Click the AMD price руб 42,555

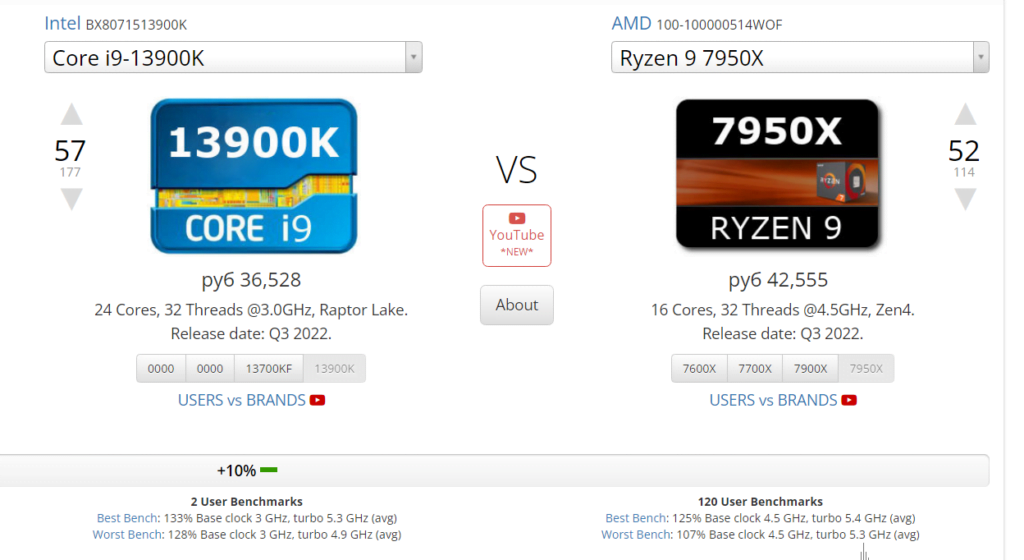[778, 280]
